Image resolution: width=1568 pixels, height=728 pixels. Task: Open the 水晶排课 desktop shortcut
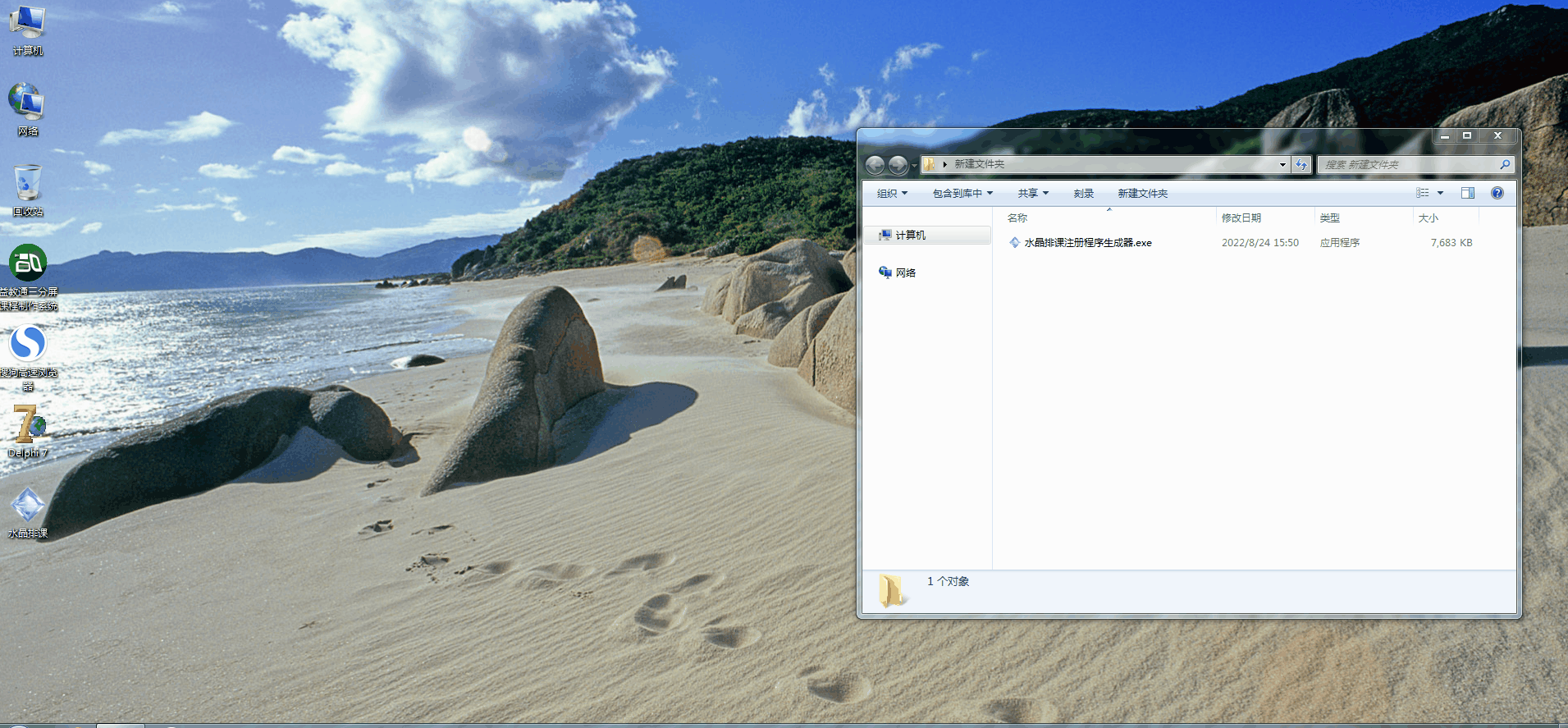pyautogui.click(x=28, y=507)
